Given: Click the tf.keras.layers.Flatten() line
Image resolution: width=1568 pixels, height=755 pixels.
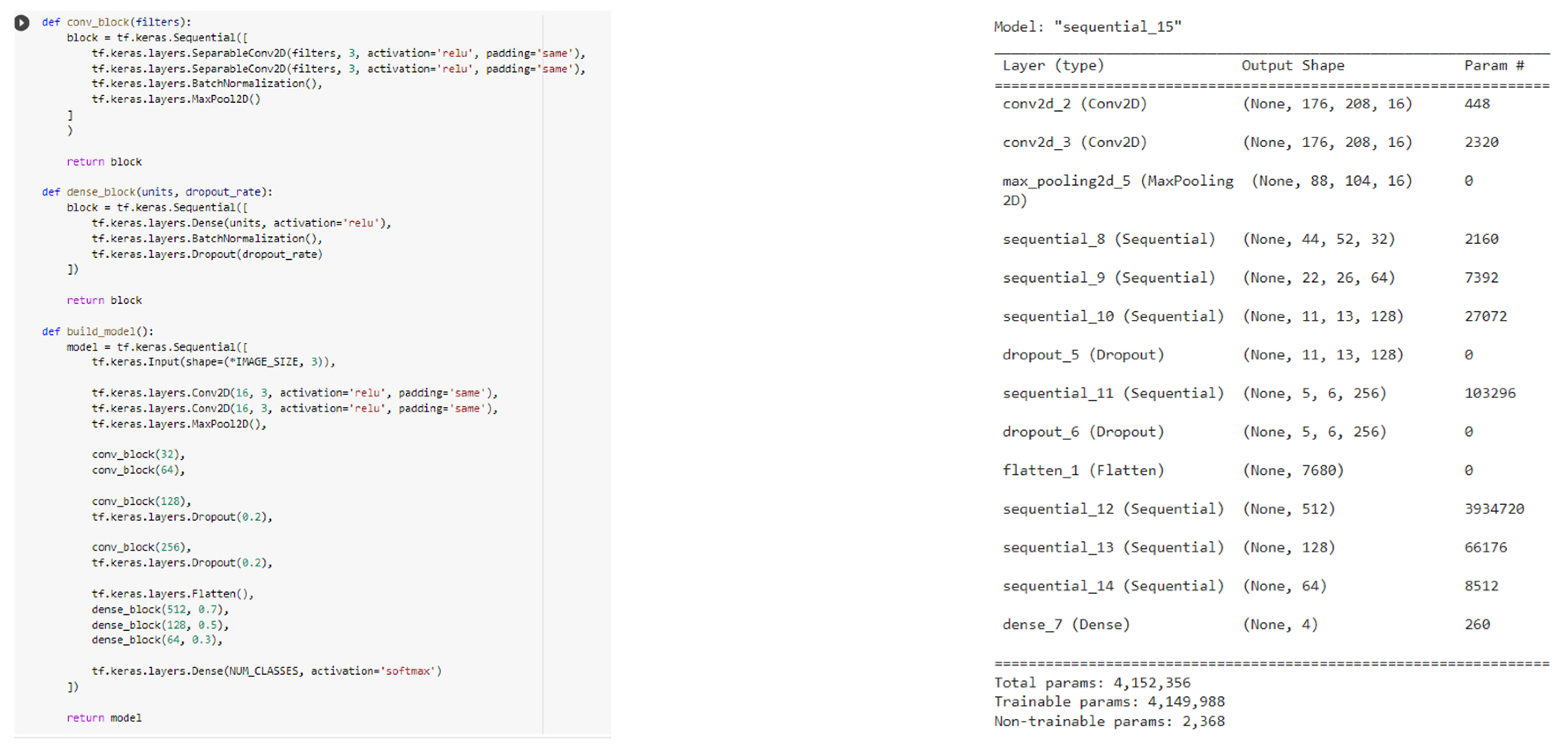Looking at the screenshot, I should pos(172,594).
